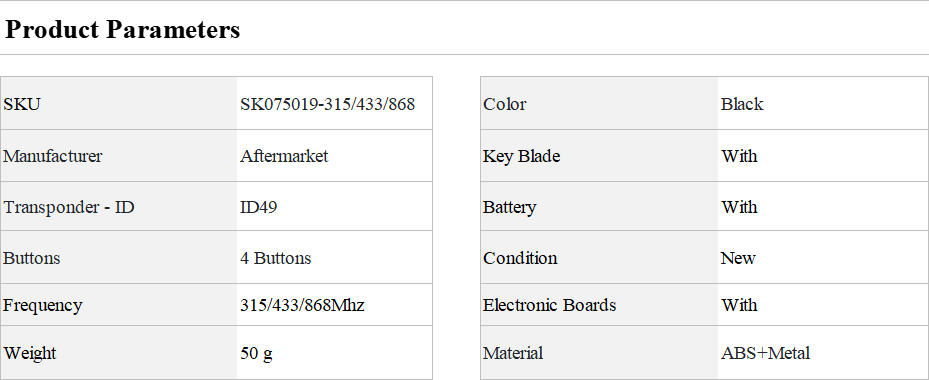This screenshot has height=380, width=929.
Task: Click the Black color value
Action: pyautogui.click(x=742, y=104)
